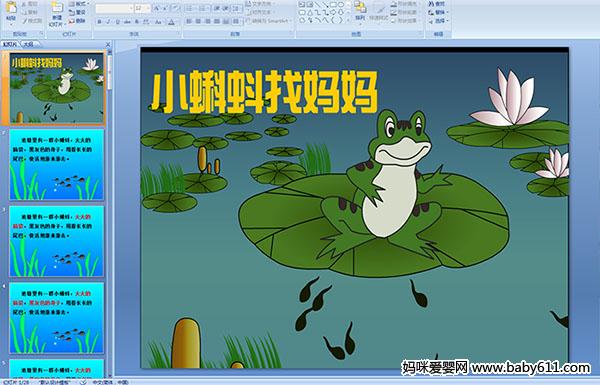
Task: Click the Change Case (Aa) icon
Action: (158, 22)
